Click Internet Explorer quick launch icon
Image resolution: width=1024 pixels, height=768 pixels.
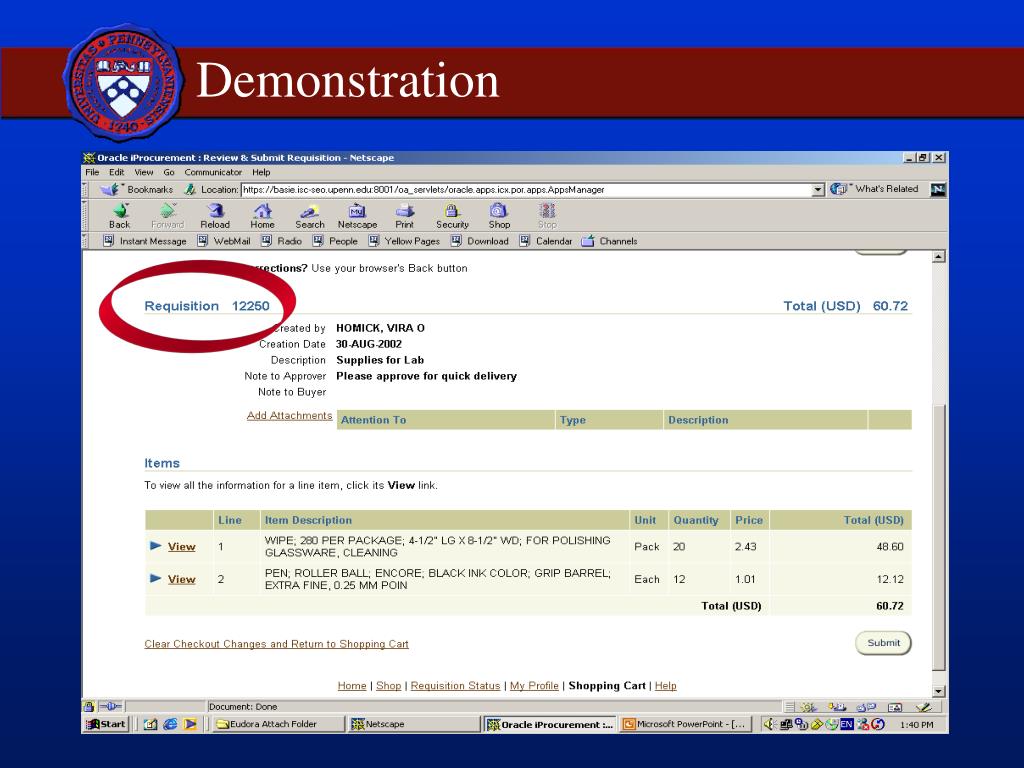pos(170,724)
